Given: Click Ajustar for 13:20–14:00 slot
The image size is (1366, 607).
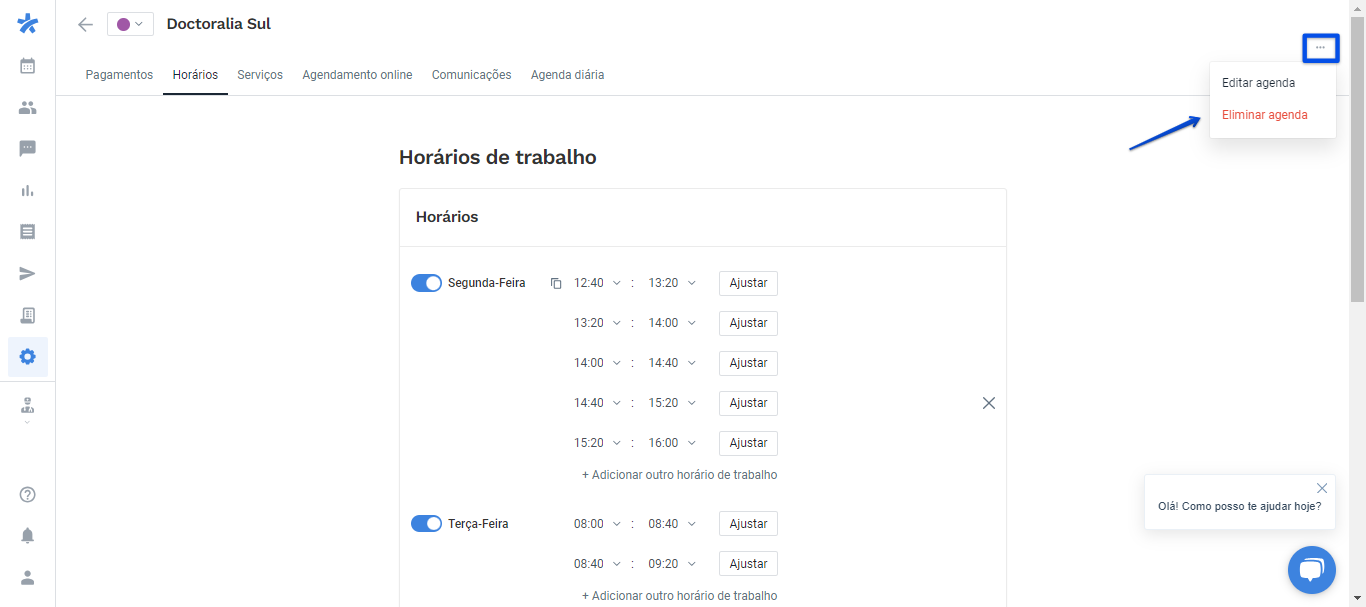Looking at the screenshot, I should [748, 323].
